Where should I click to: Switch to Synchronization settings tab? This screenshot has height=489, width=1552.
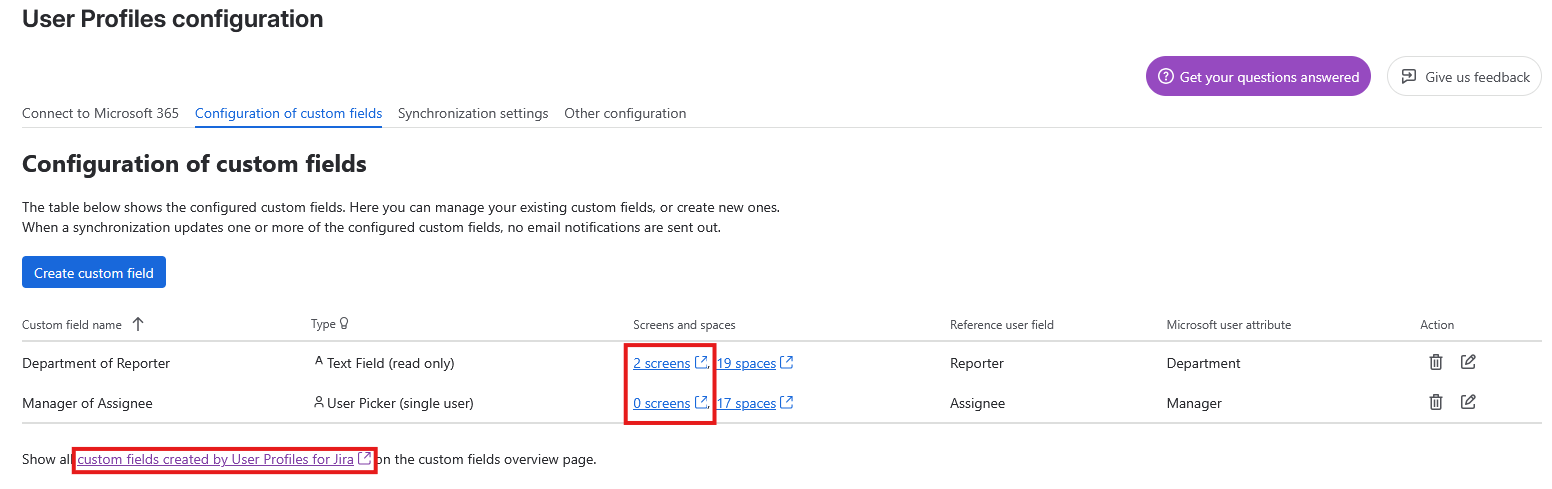point(473,113)
